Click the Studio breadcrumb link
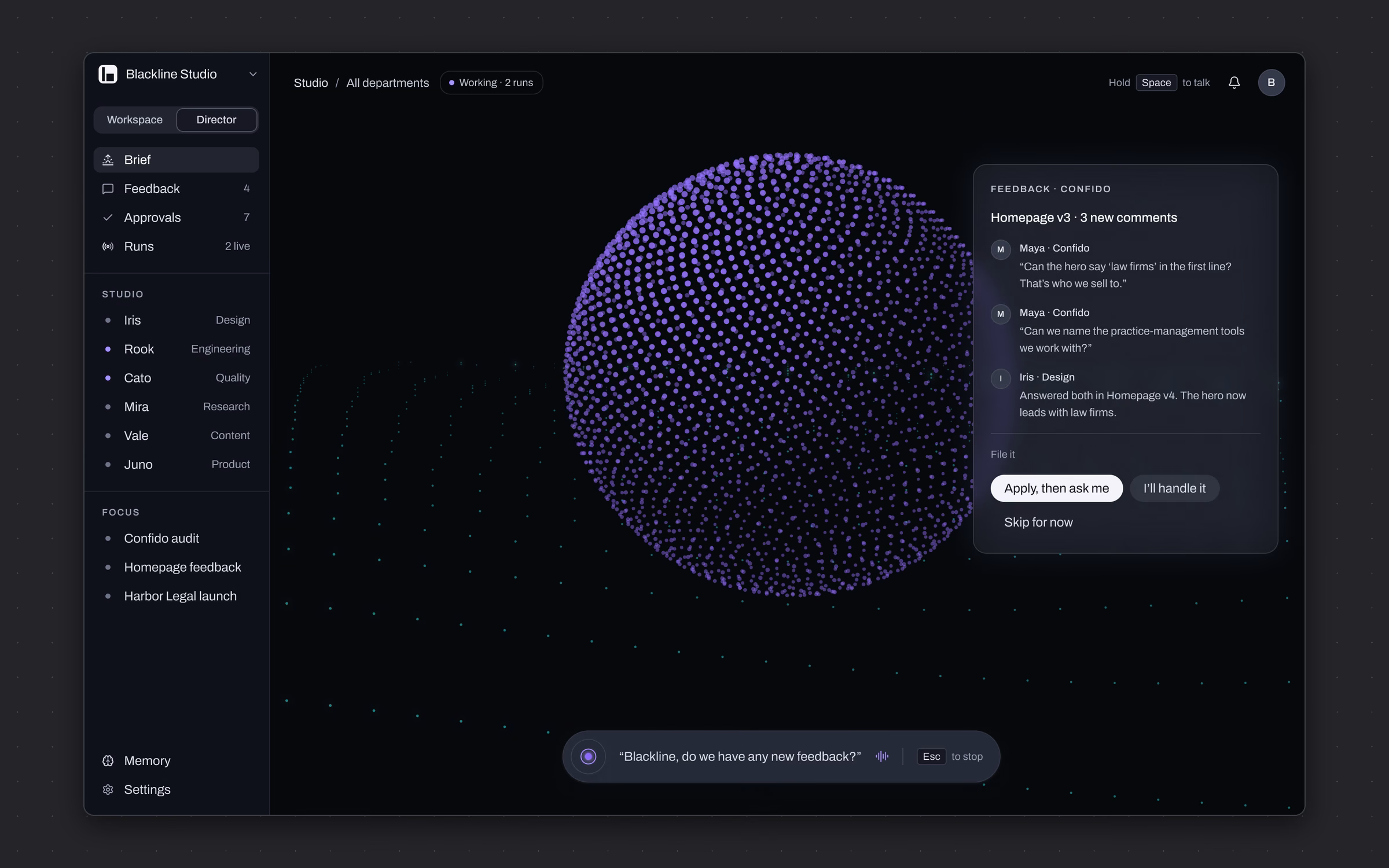The image size is (1389, 868). (311, 83)
